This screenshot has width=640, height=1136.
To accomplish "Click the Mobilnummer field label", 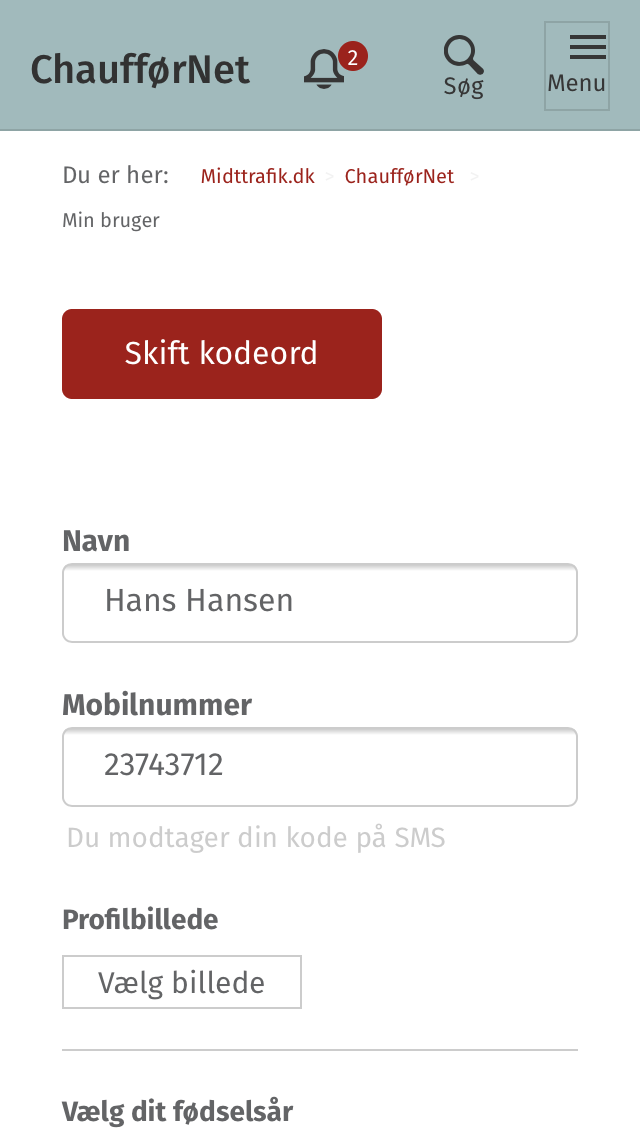I will coord(157,705).
